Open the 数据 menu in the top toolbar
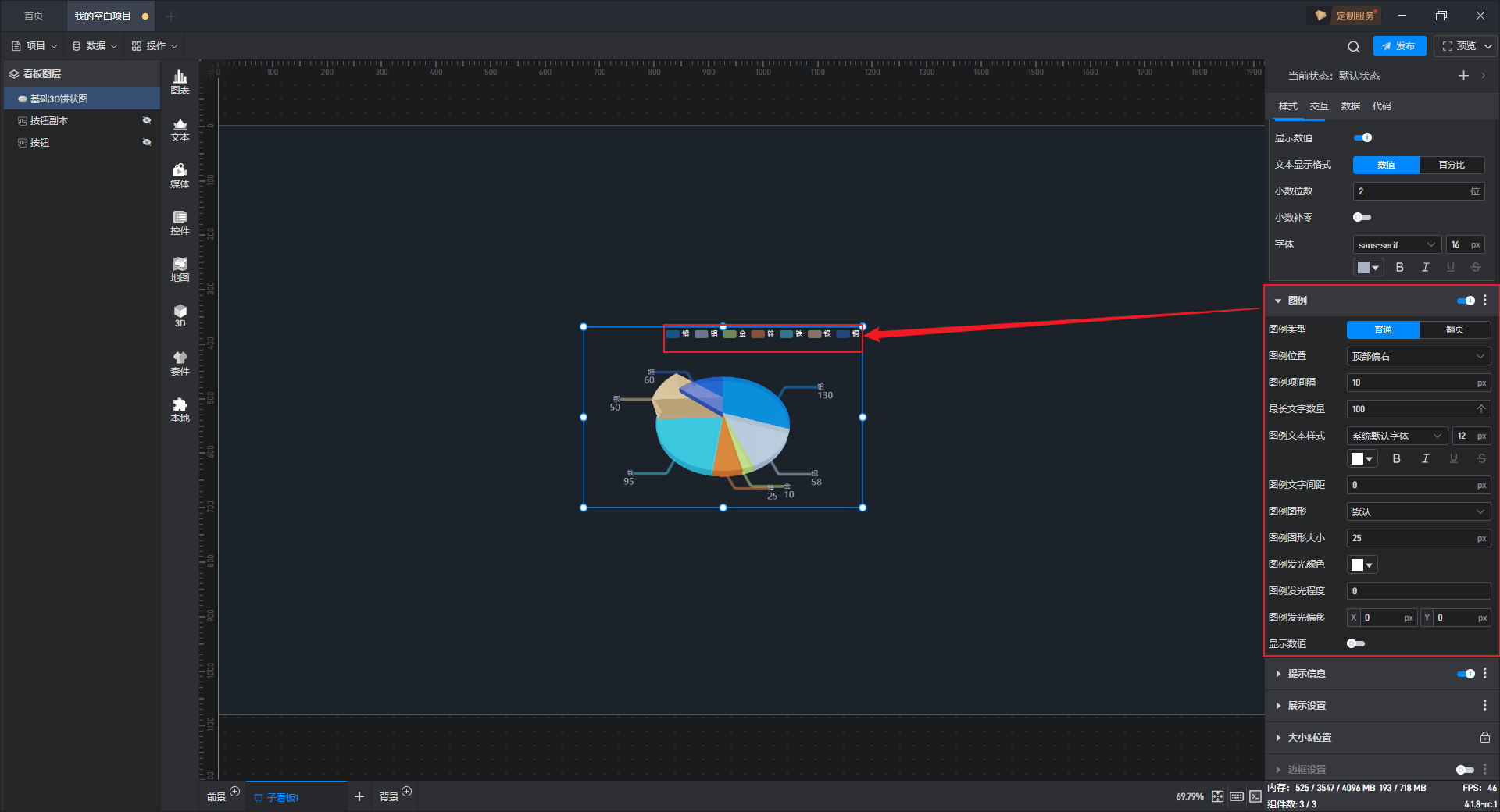The image size is (1500, 812). tap(95, 46)
